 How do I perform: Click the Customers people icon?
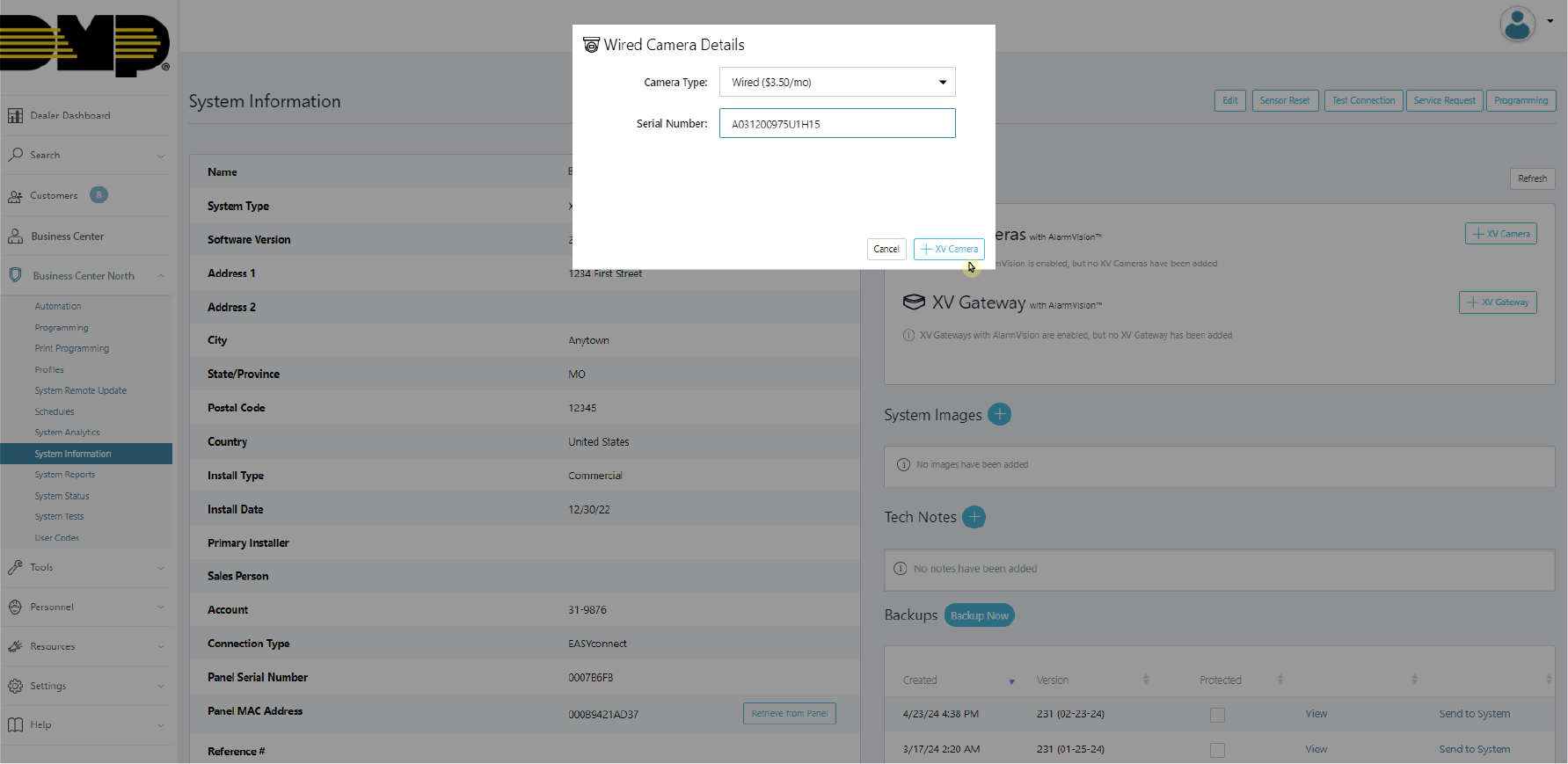[x=16, y=196]
